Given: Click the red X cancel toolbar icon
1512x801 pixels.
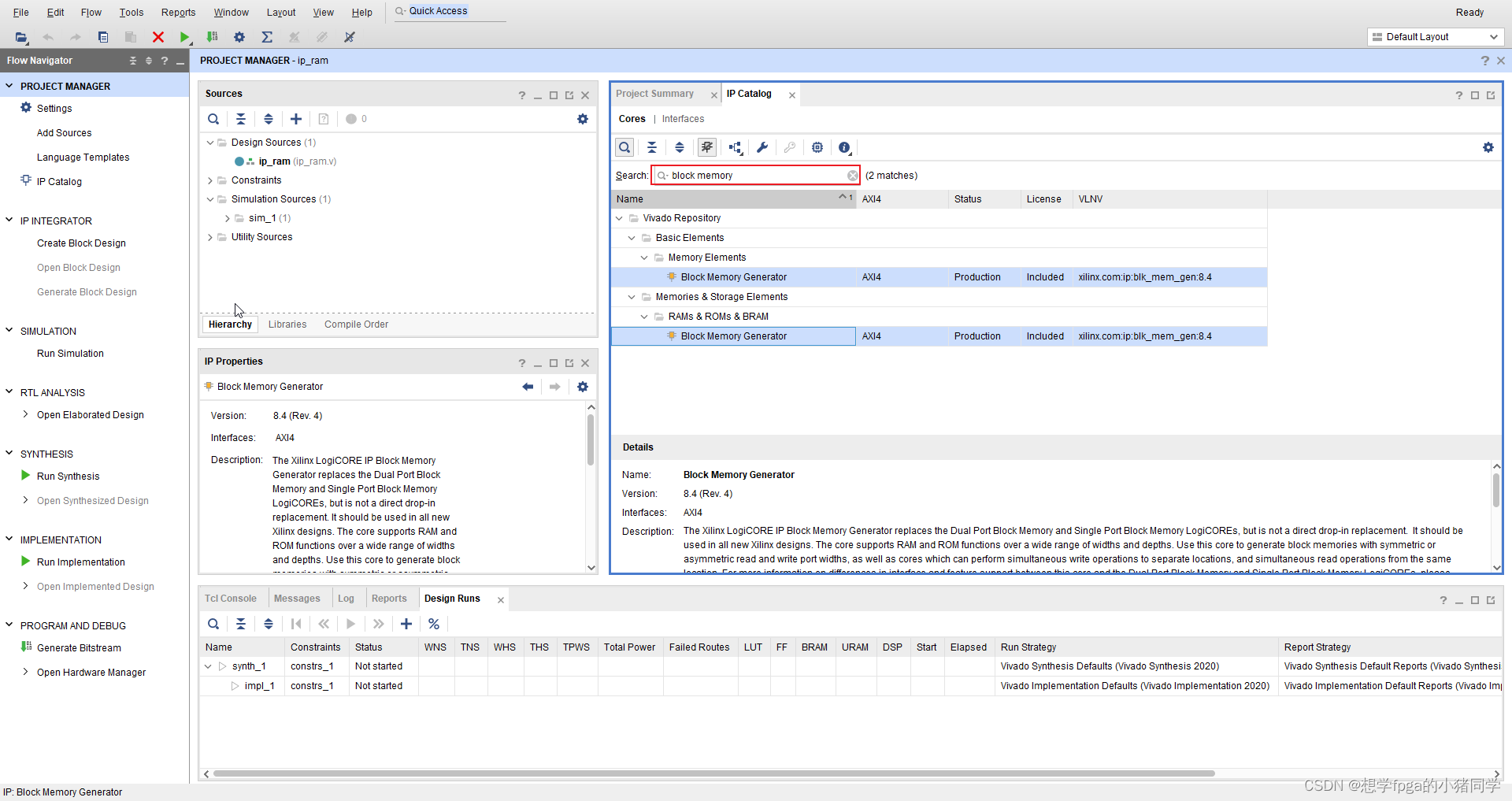Looking at the screenshot, I should click(158, 37).
